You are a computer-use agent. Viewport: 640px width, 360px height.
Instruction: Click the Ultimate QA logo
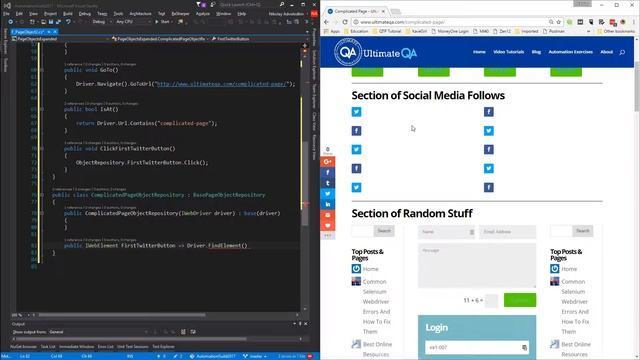[x=375, y=52]
